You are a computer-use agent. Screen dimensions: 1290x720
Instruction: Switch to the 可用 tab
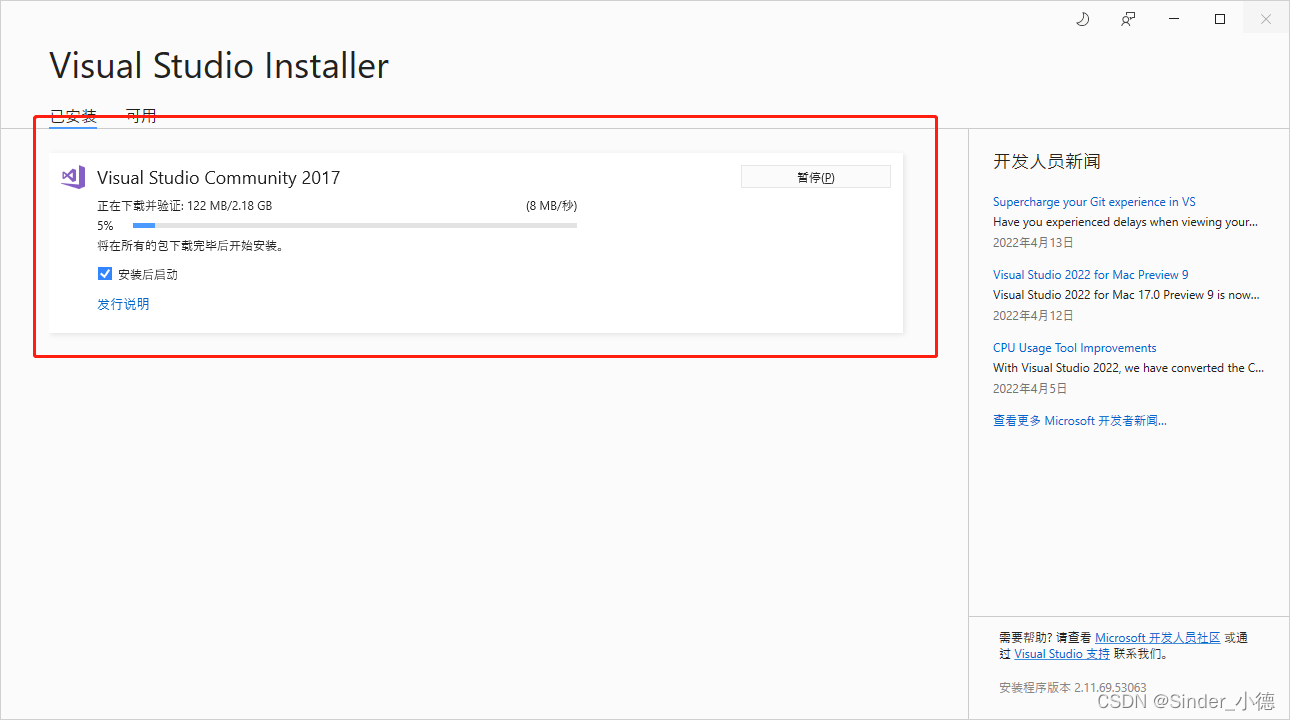pyautogui.click(x=141, y=116)
